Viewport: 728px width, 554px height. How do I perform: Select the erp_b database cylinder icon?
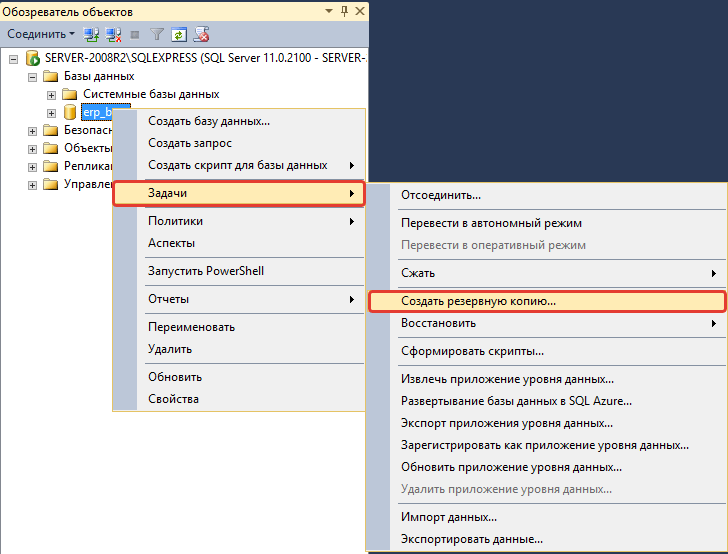[70, 112]
